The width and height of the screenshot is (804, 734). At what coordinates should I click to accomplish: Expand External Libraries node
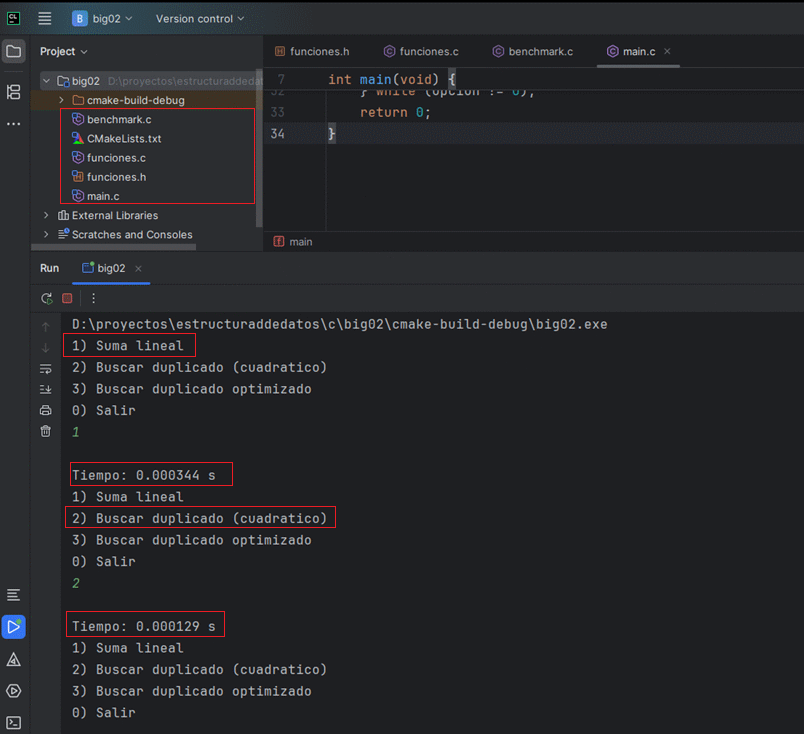[46, 215]
